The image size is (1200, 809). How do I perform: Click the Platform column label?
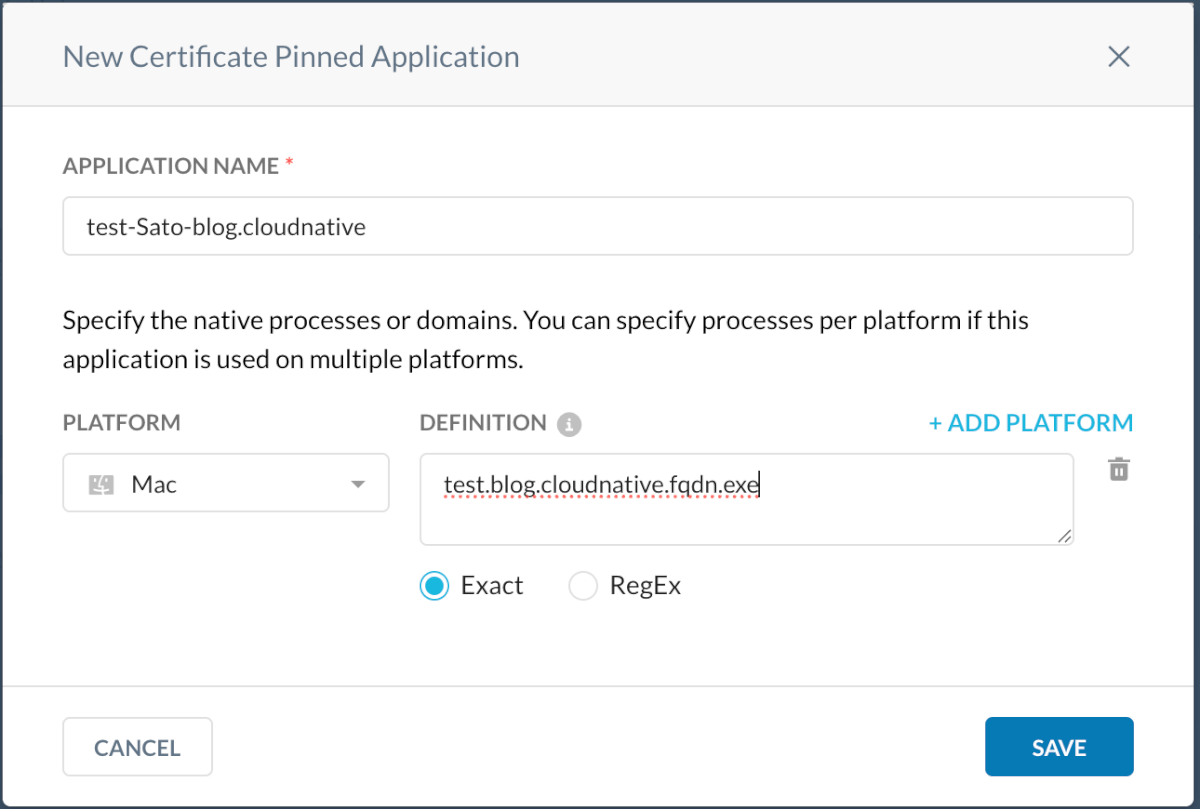[121, 423]
